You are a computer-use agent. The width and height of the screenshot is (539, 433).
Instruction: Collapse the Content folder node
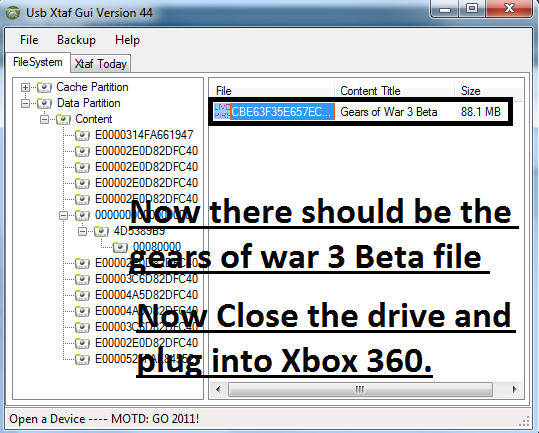44,119
